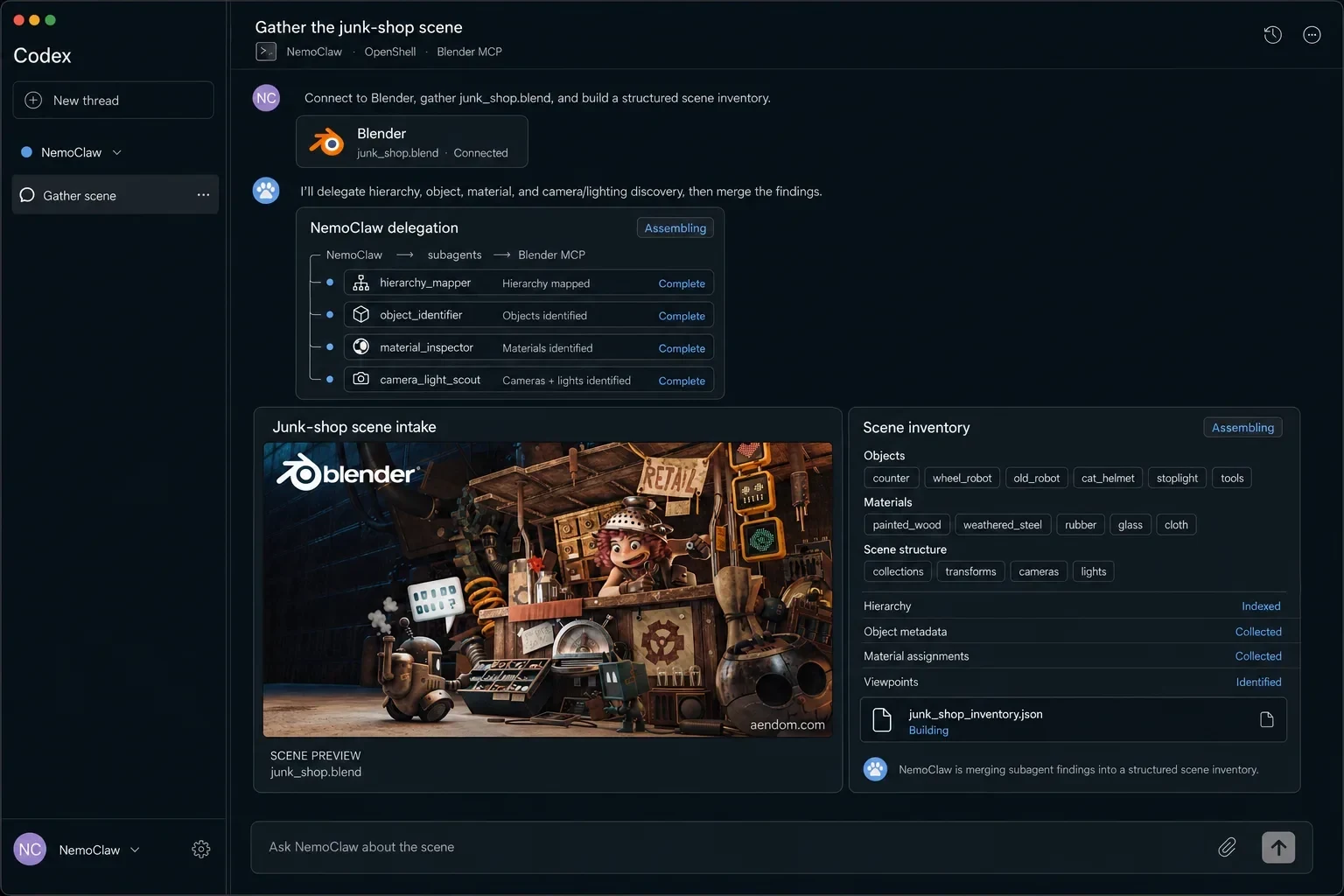1344x896 pixels.
Task: Copy junk_shop_inventory.json via file icon
Action: tap(1266, 720)
